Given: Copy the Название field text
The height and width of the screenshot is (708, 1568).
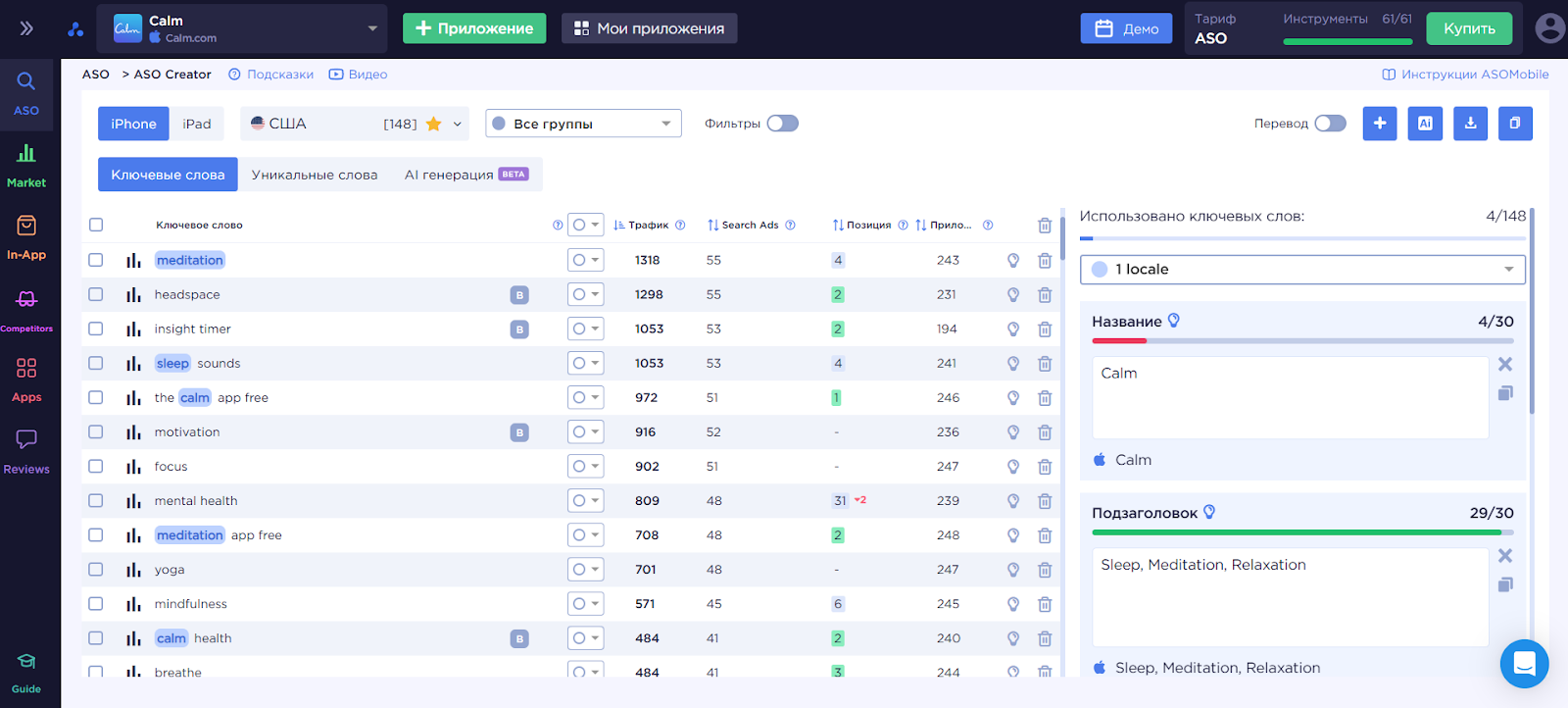Looking at the screenshot, I should (x=1505, y=393).
